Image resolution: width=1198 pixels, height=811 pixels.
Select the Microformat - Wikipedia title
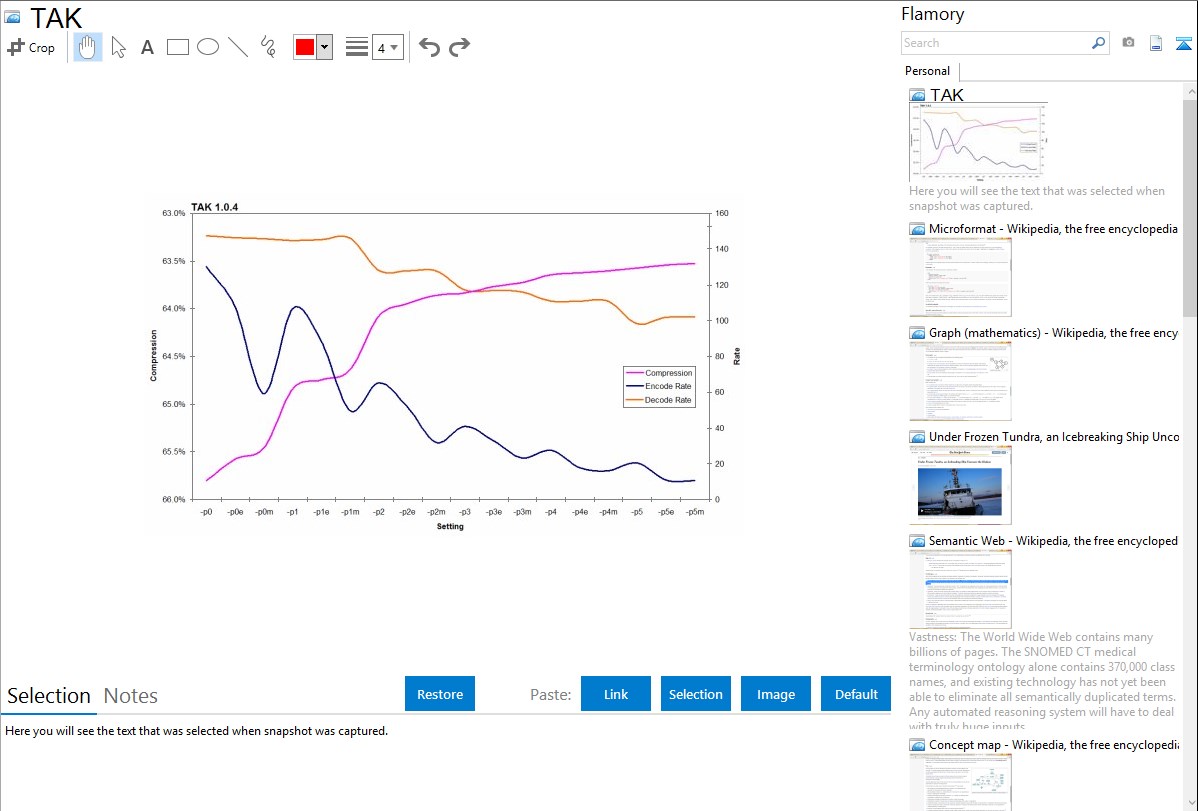pos(1054,229)
